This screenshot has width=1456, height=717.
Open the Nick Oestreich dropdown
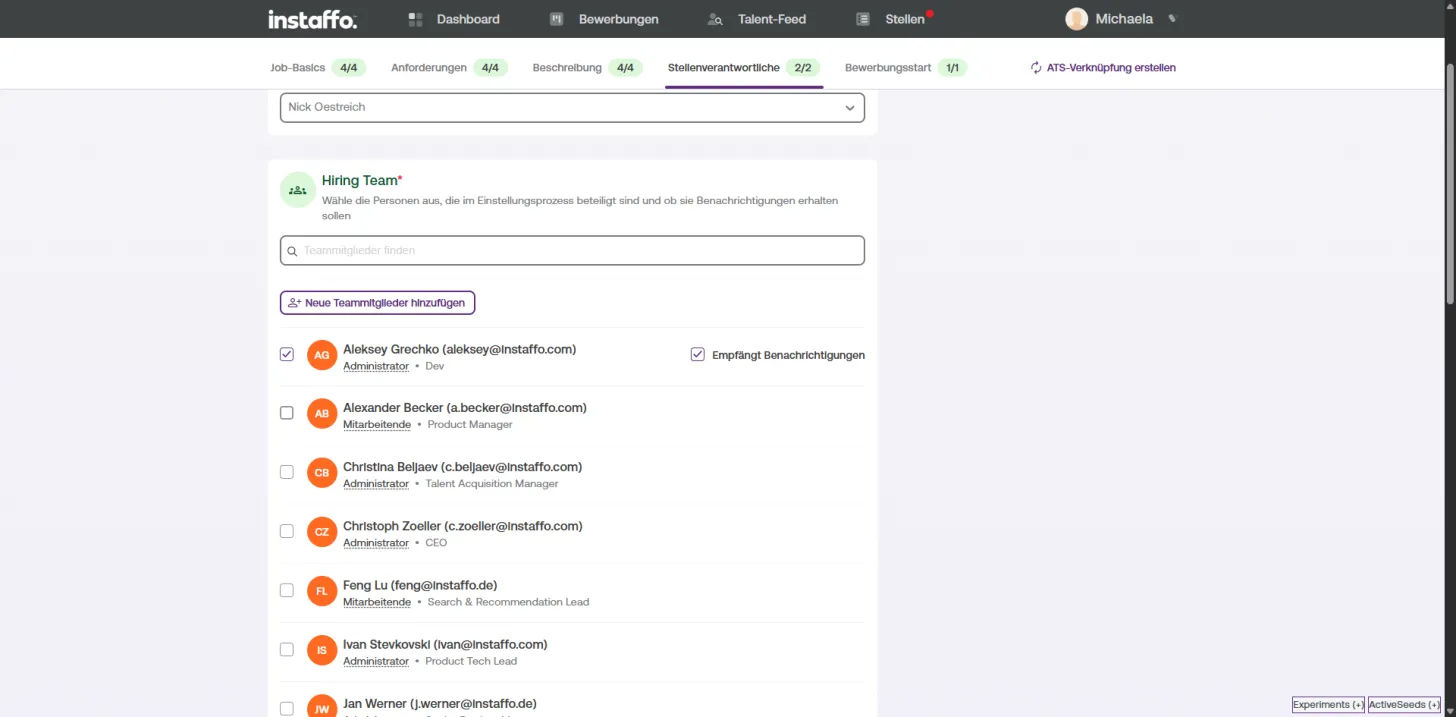[x=572, y=107]
